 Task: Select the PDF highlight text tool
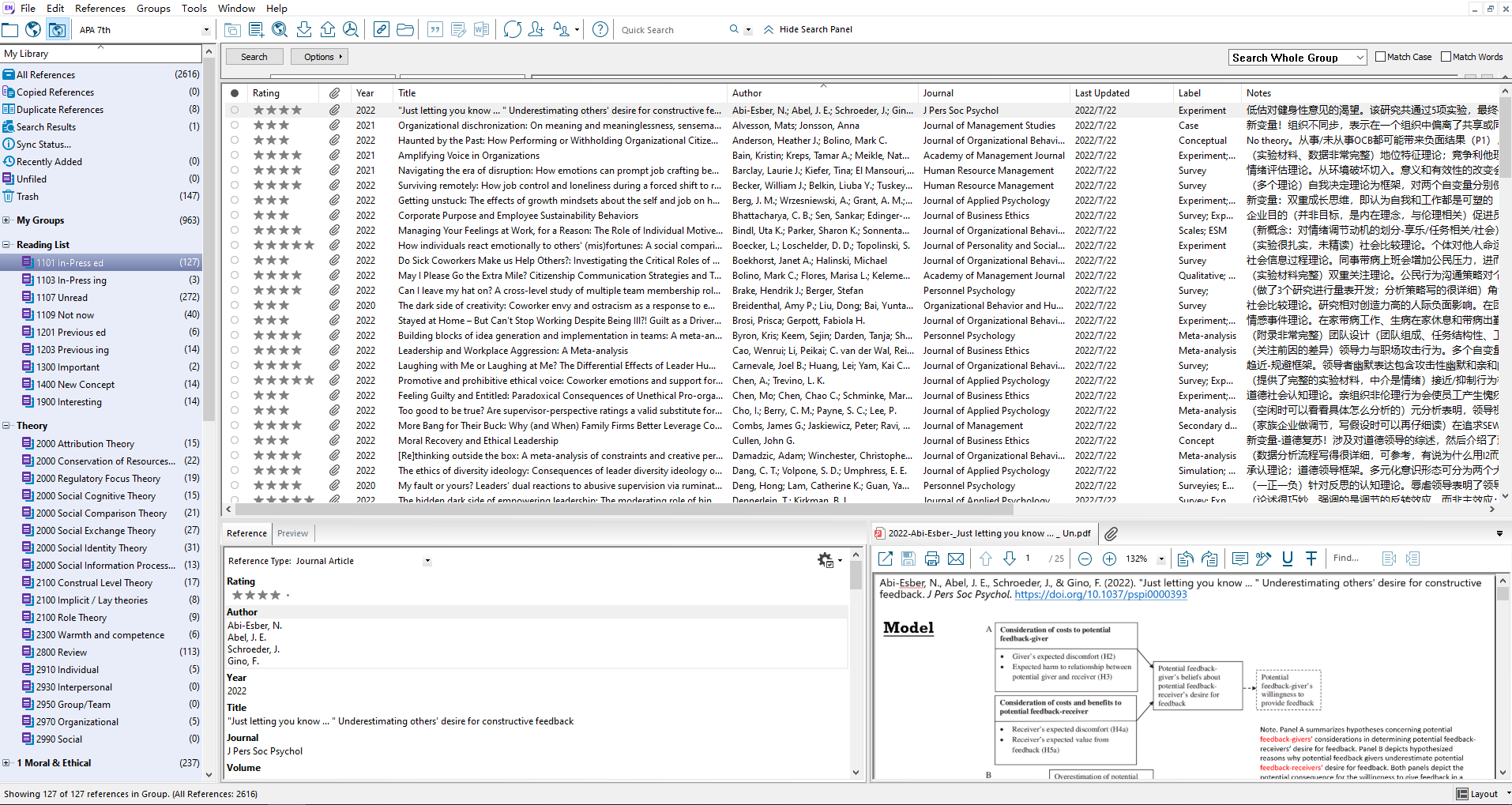click(x=1264, y=559)
